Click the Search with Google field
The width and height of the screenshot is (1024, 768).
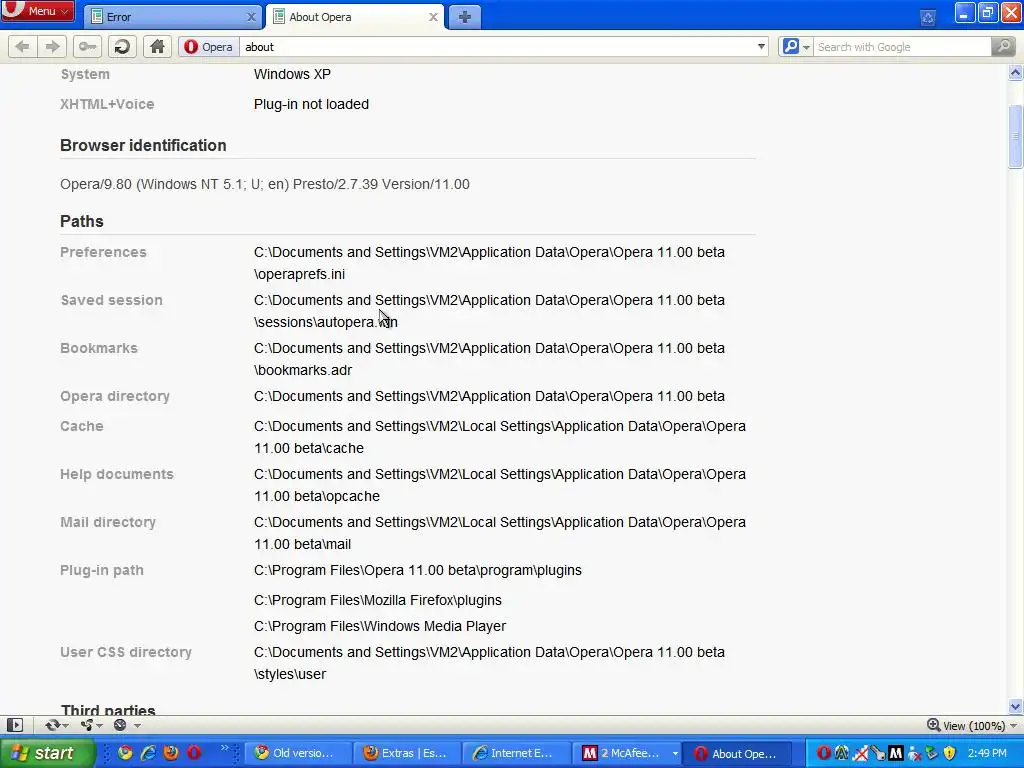pyautogui.click(x=901, y=47)
